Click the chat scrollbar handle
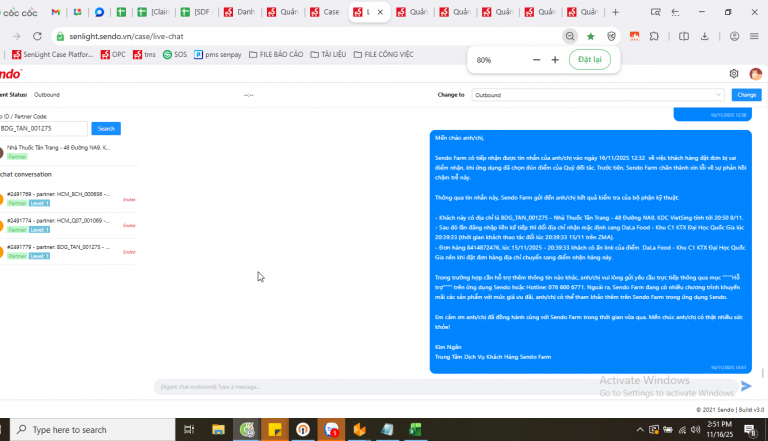This screenshot has height=441, width=768. pyautogui.click(x=763, y=373)
